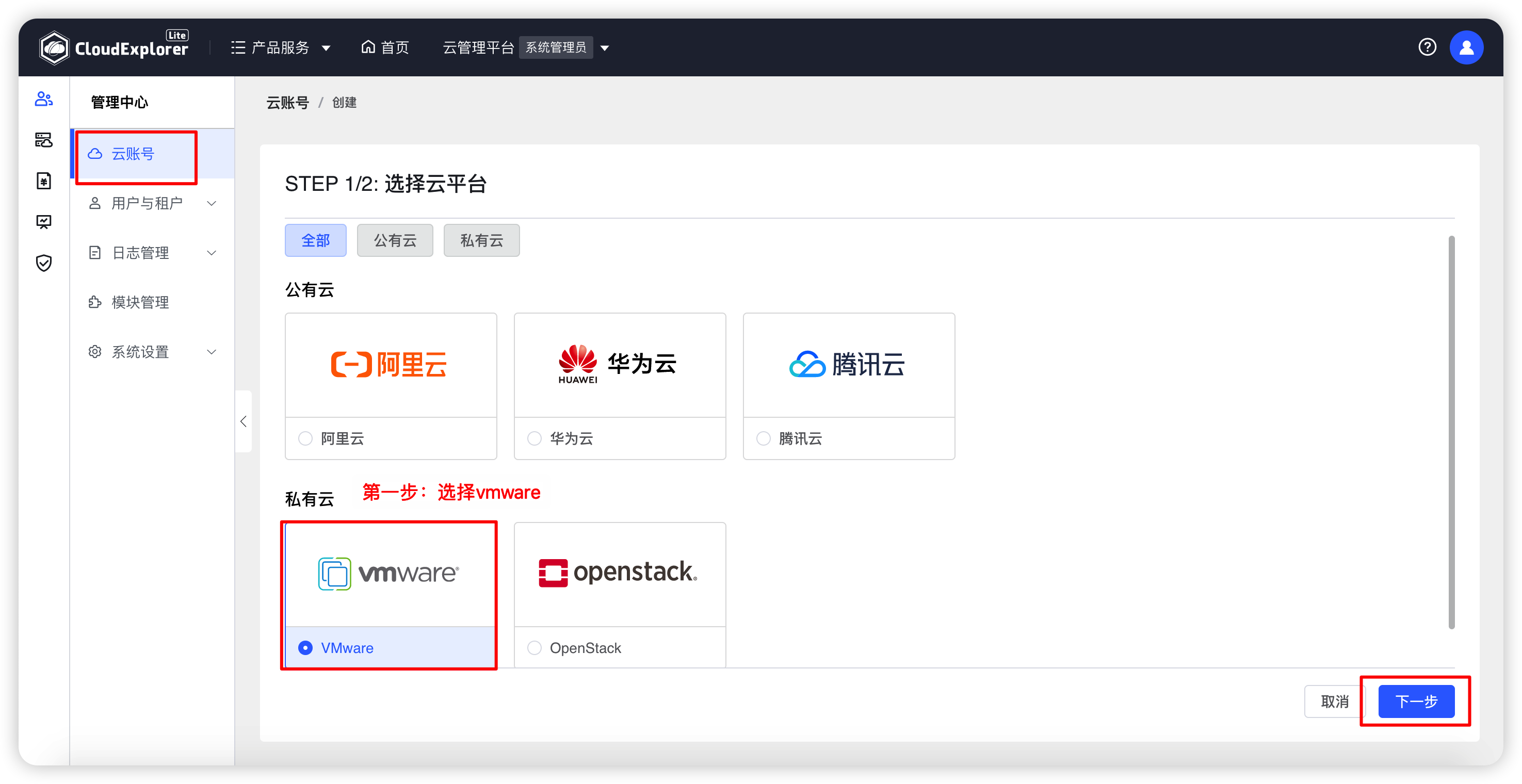Open the help question mark icon

tap(1427, 46)
